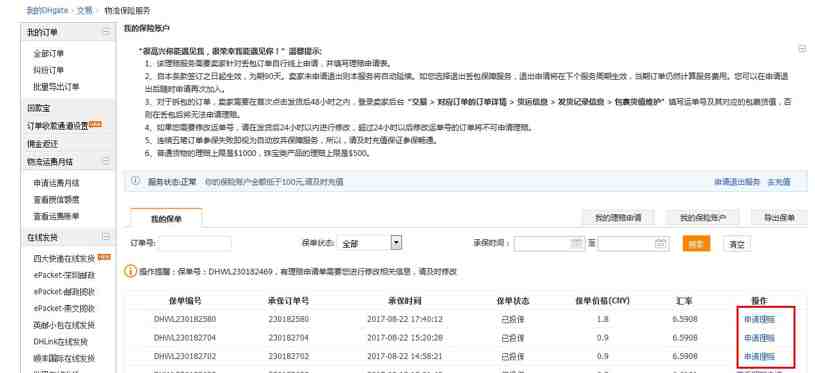The height and width of the screenshot is (373, 815).
Task: Open 全部订单 in the sidebar
Action: 48,54
